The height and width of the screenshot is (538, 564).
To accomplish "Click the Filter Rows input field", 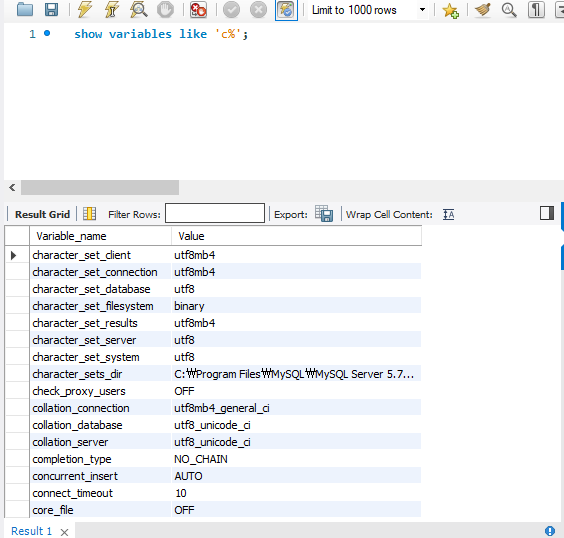I will pyautogui.click(x=215, y=213).
